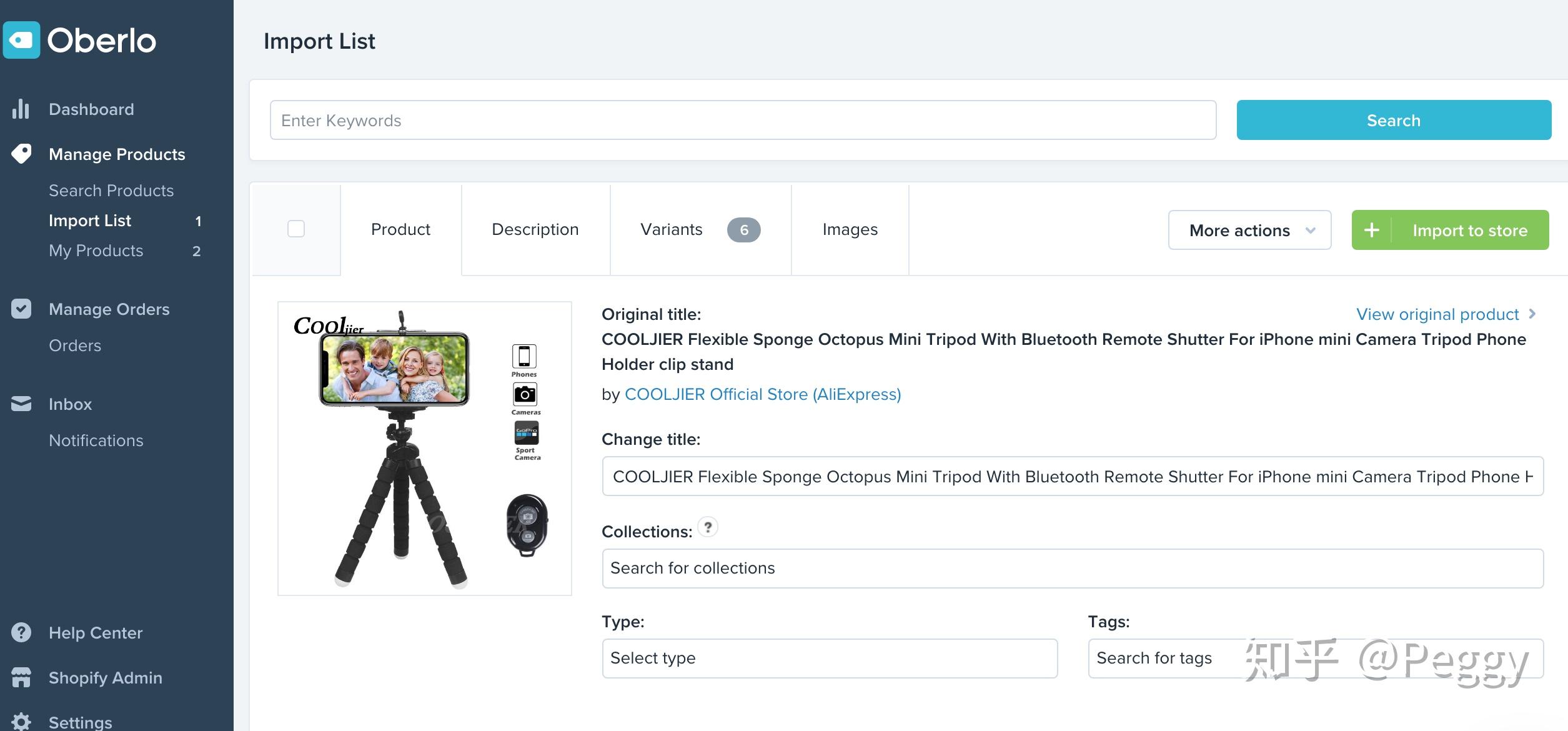The width and height of the screenshot is (1568, 731).
Task: Click the Type label
Action: (623, 622)
